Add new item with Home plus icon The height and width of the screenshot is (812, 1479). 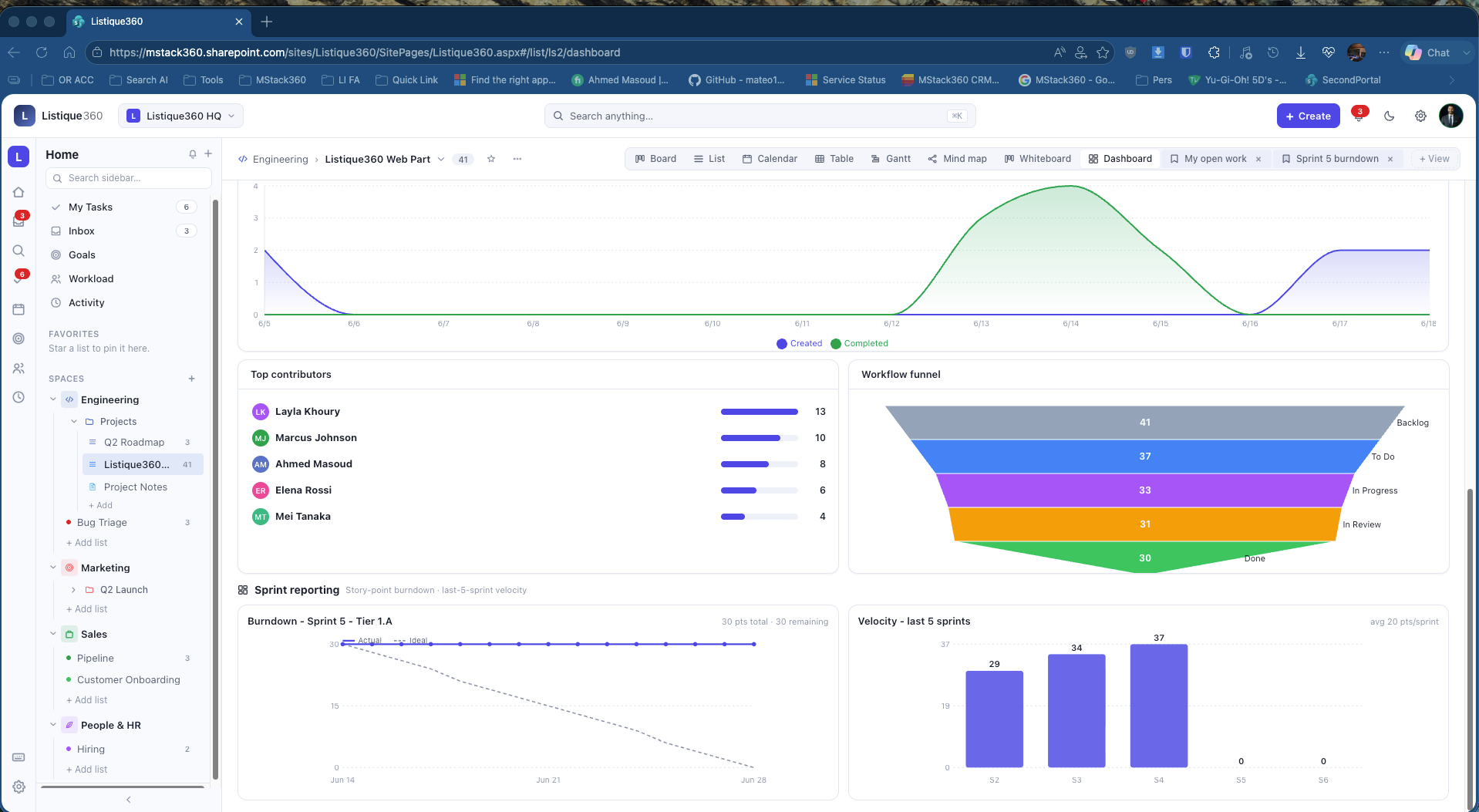(208, 154)
